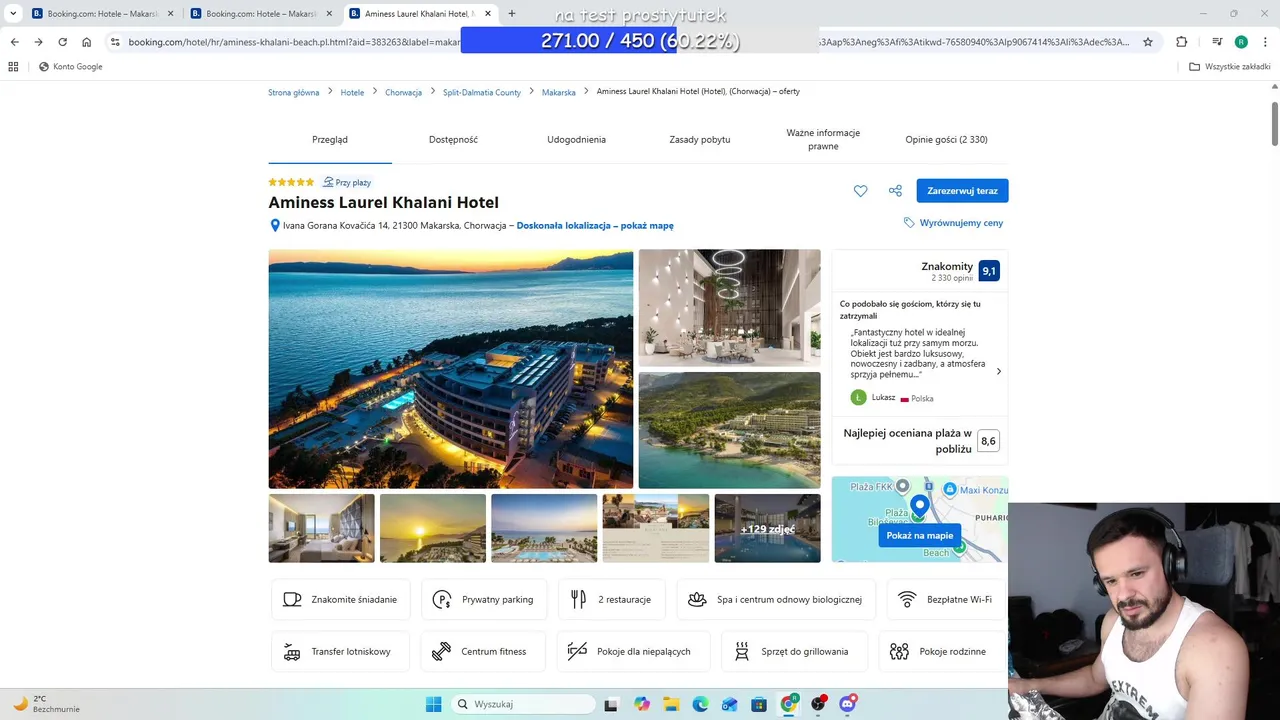This screenshot has width=1280, height=720.
Task: Switch to the Zasady pobytu tab
Action: (x=700, y=139)
